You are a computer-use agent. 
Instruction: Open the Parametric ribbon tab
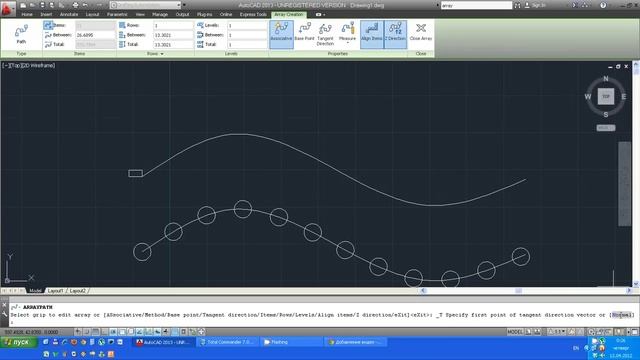[x=117, y=14]
